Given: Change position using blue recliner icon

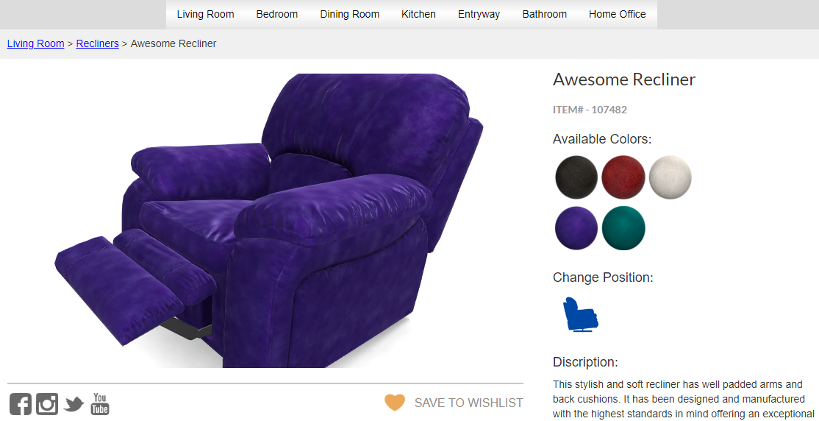Looking at the screenshot, I should (580, 314).
